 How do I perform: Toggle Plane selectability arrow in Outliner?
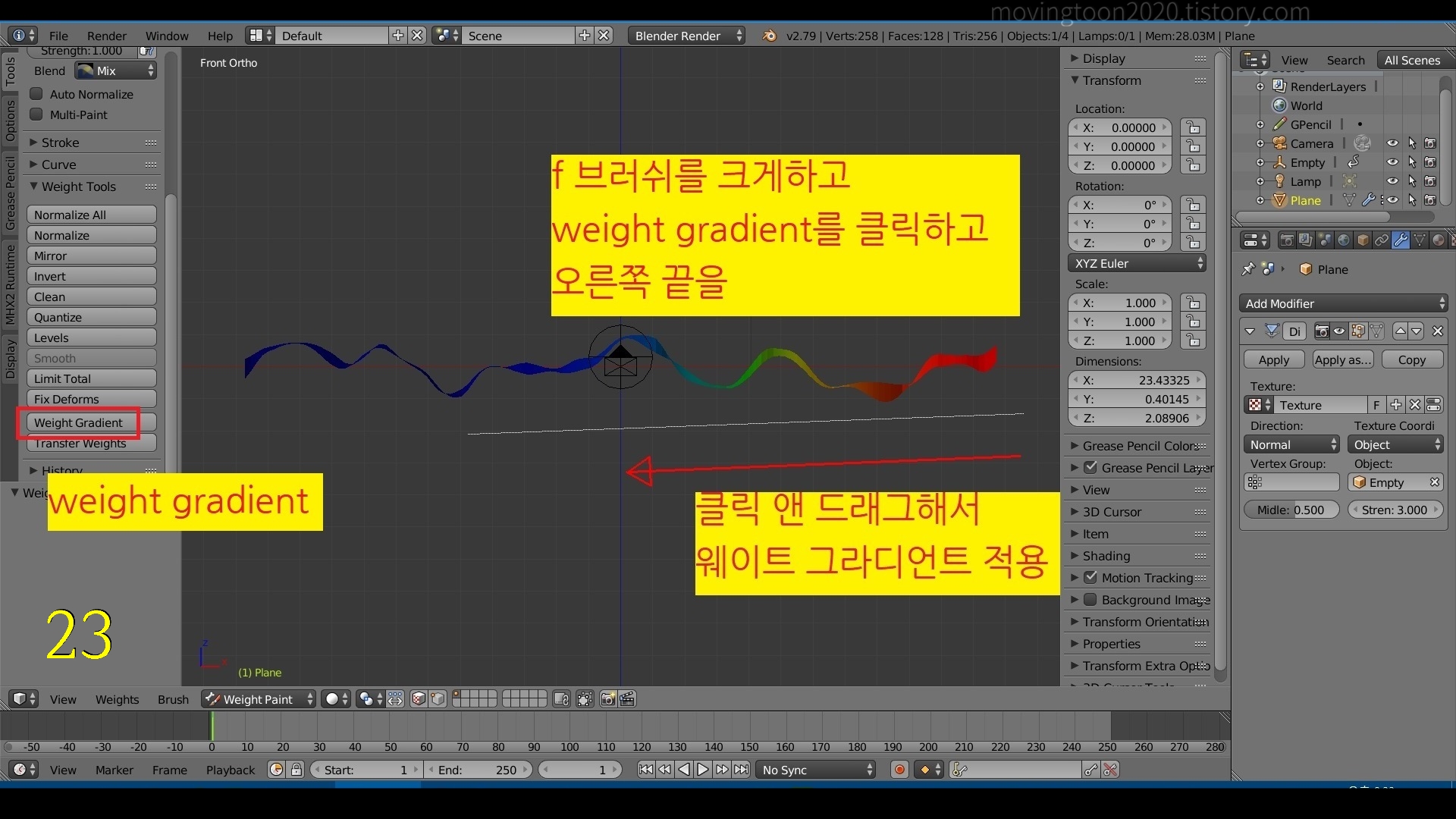[1412, 200]
